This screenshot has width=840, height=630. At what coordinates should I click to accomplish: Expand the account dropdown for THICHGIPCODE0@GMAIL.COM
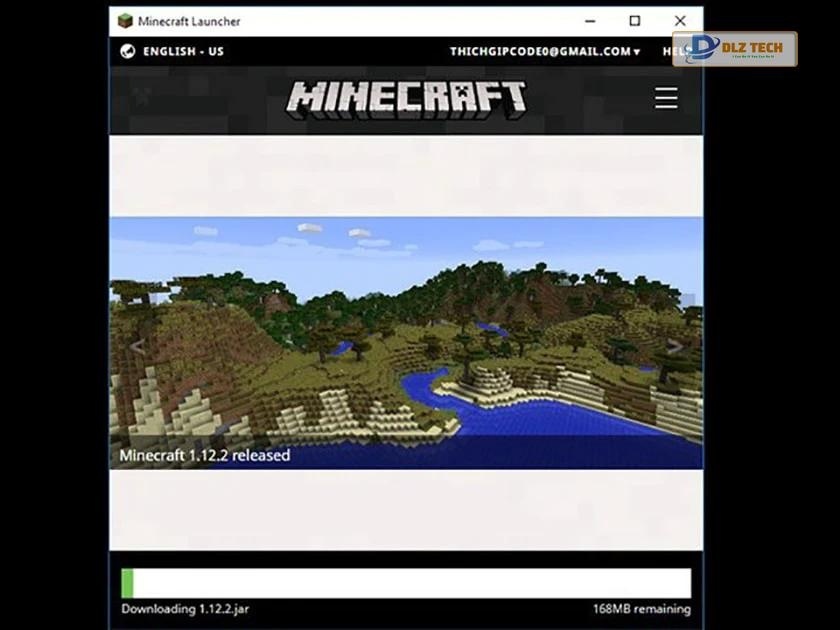tap(637, 51)
